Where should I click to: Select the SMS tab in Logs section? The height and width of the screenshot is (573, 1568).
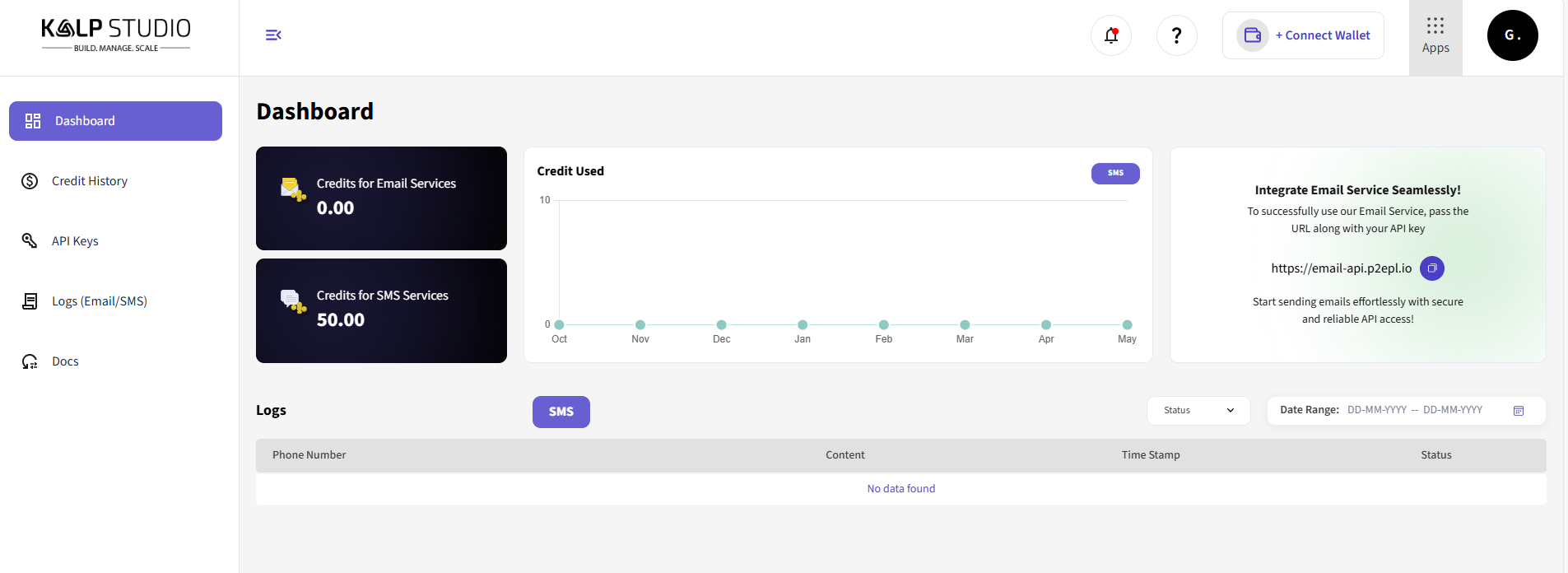click(x=561, y=412)
